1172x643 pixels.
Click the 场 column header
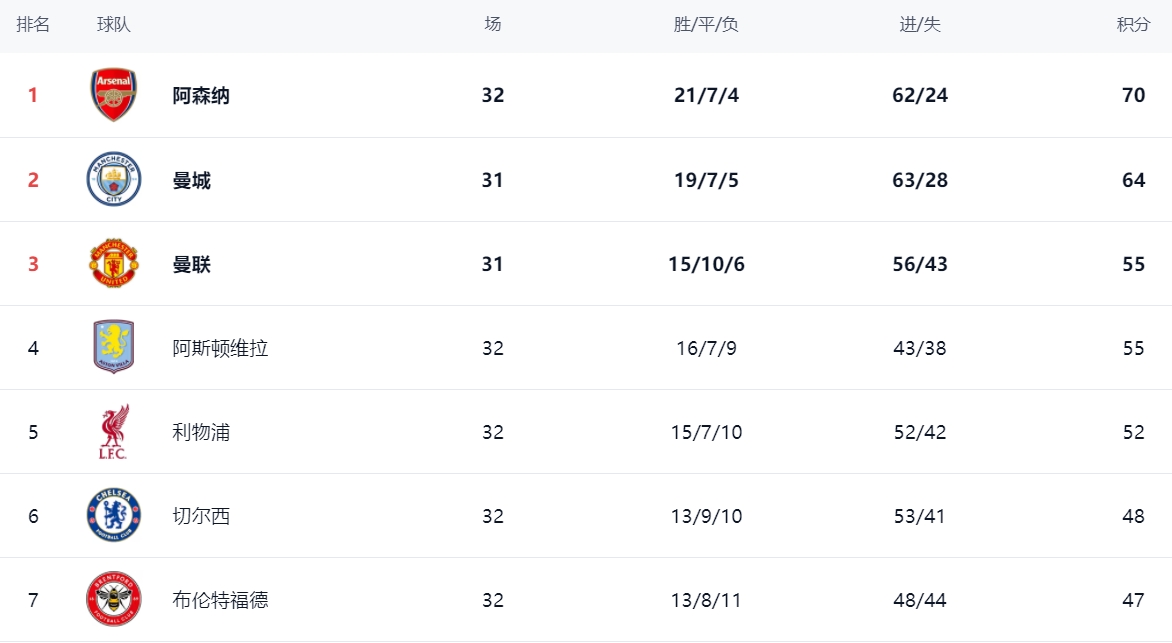[493, 25]
